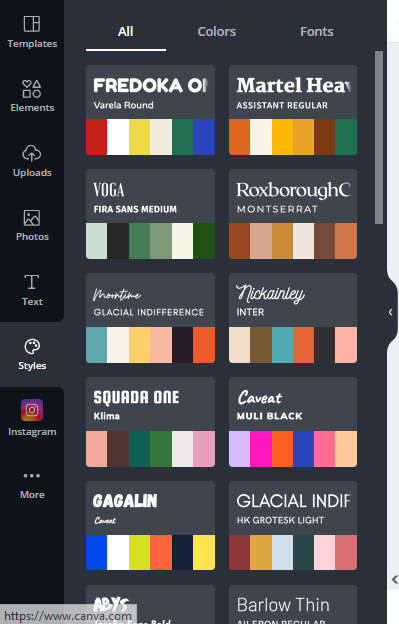
Task: Open the More options dots icon
Action: [x=32, y=476]
